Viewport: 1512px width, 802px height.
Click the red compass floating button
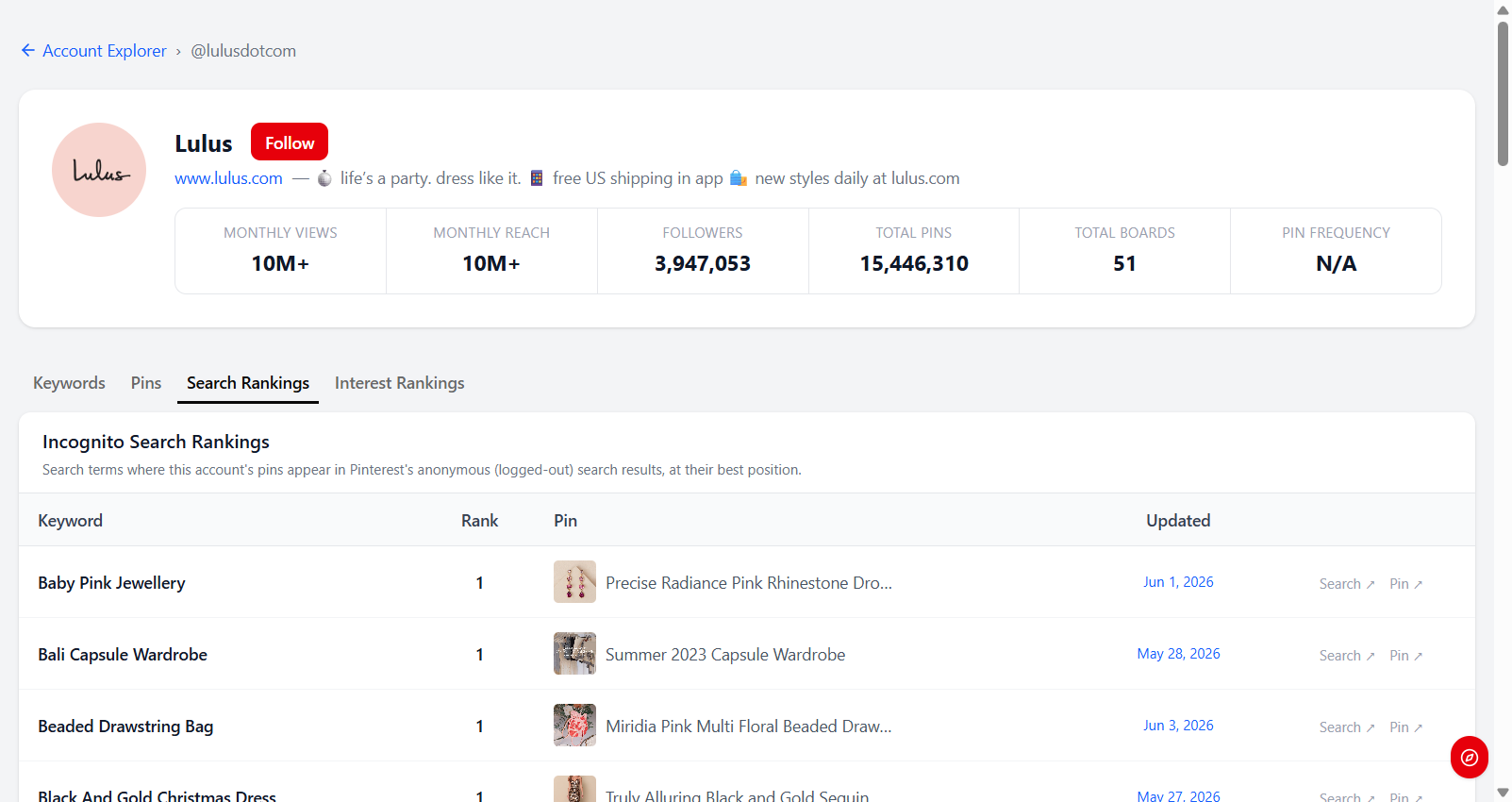click(1469, 757)
